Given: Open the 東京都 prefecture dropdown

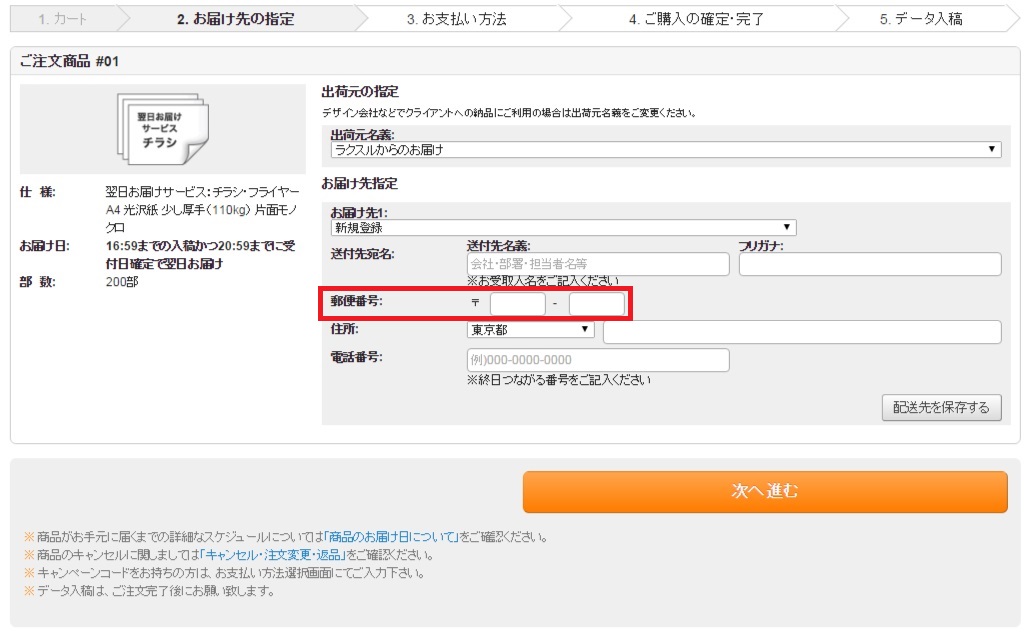Looking at the screenshot, I should coord(530,330).
